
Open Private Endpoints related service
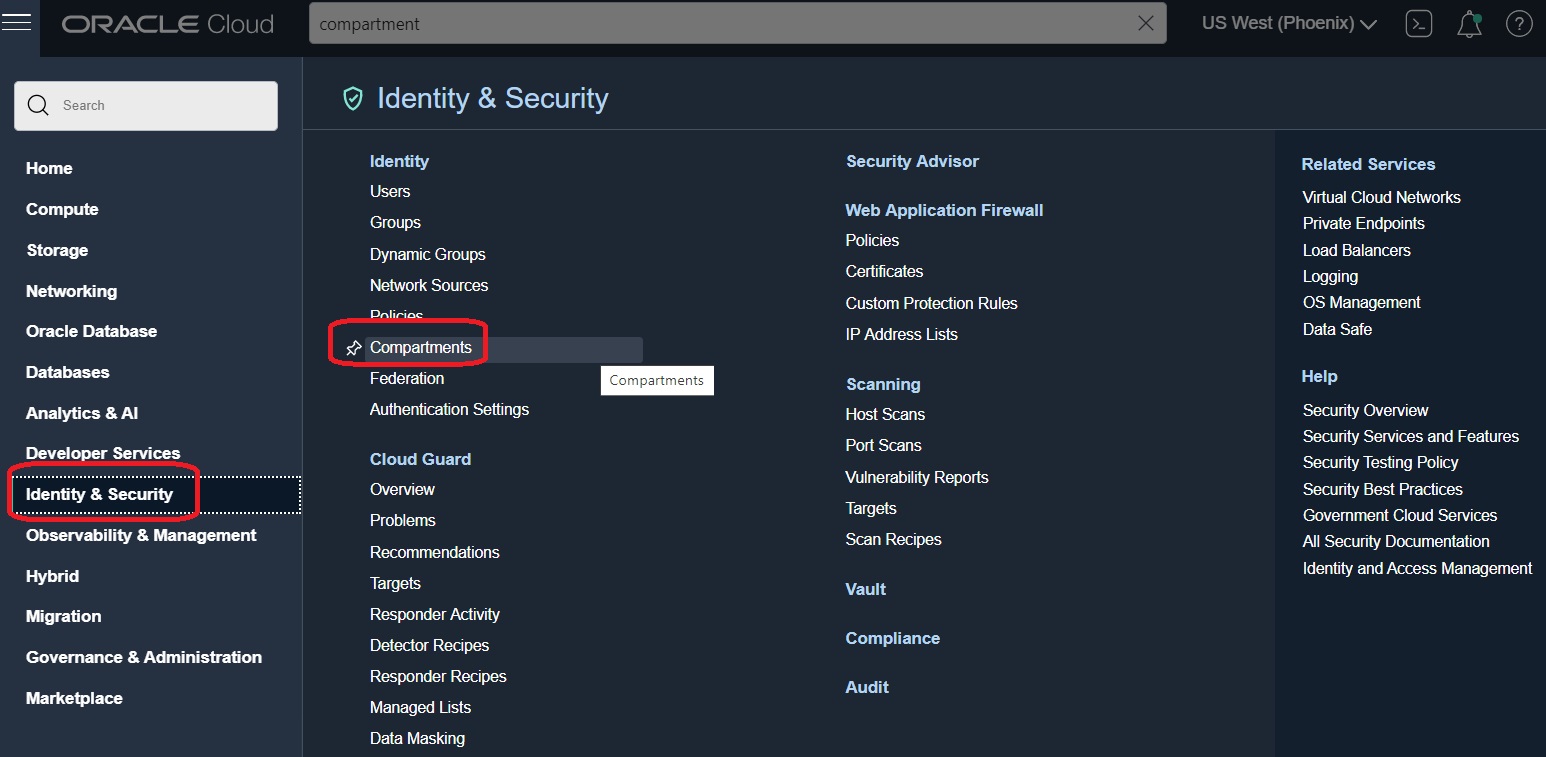pos(1363,223)
